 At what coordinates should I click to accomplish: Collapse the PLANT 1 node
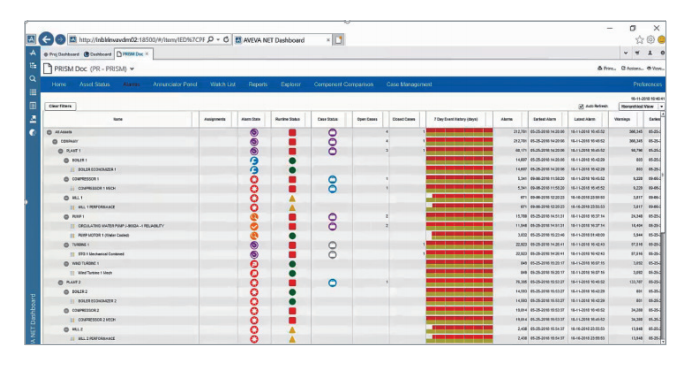coord(60,151)
